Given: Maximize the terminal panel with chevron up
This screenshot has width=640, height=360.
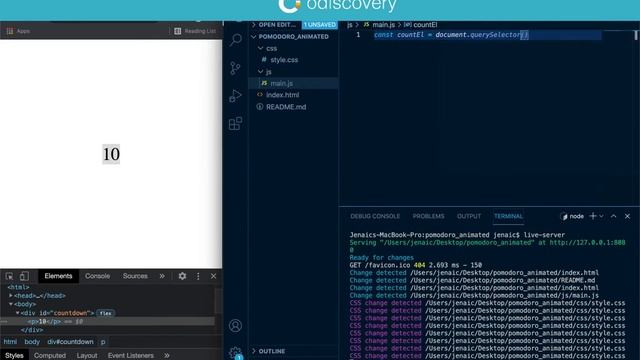Looking at the screenshot, I should pos(613,216).
